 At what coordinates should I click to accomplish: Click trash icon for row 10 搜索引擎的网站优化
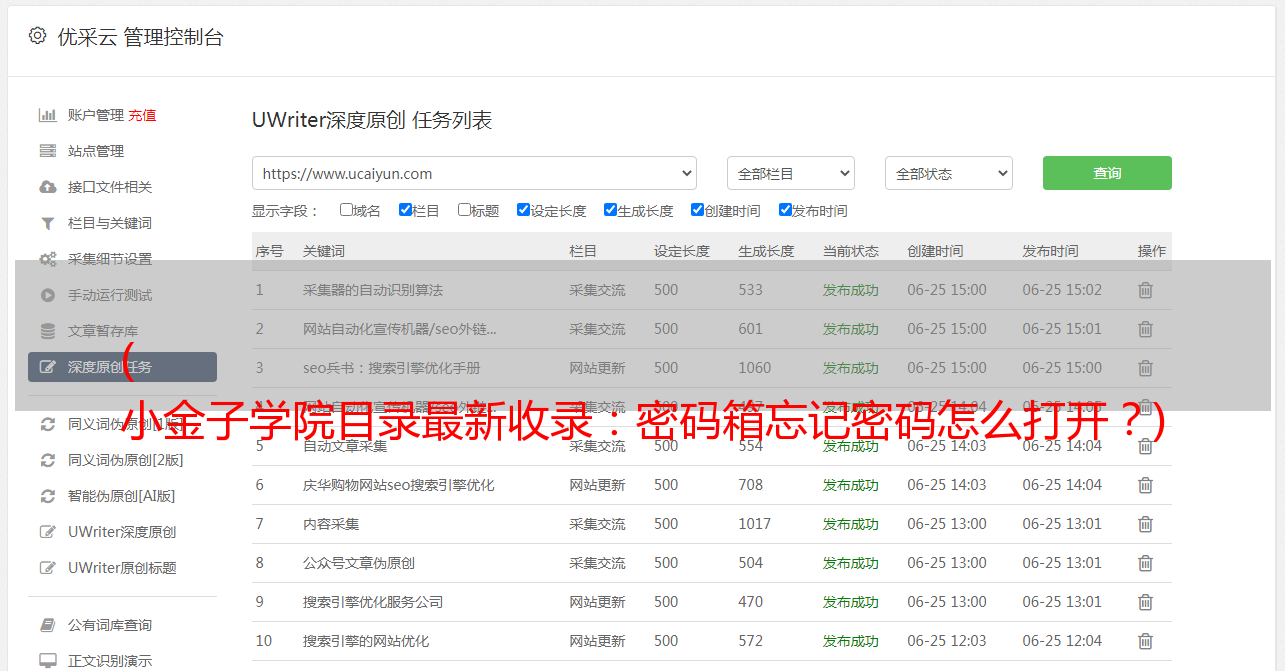[1145, 641]
